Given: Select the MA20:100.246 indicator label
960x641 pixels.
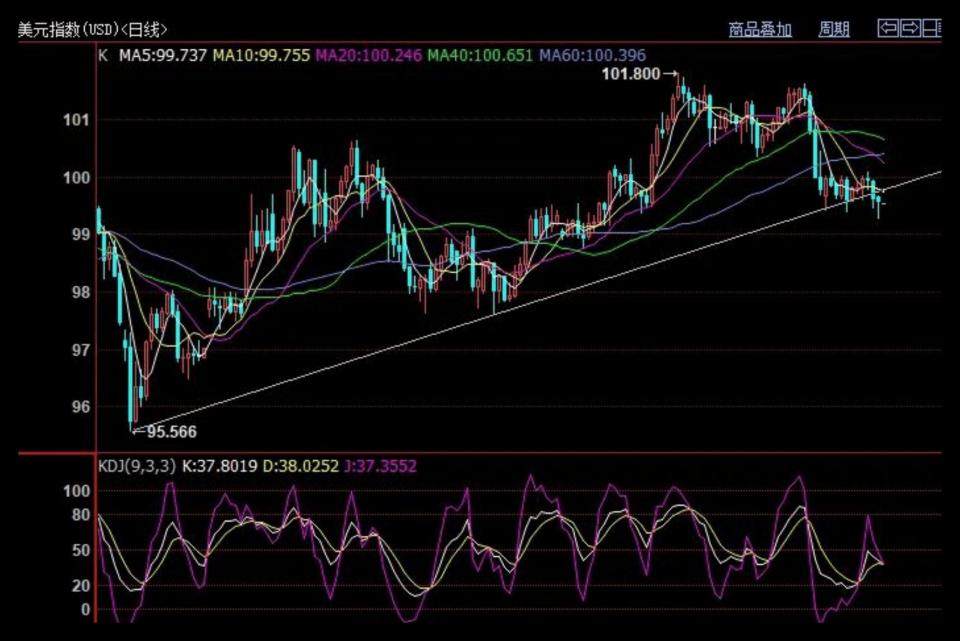Looking at the screenshot, I should pos(369,56).
